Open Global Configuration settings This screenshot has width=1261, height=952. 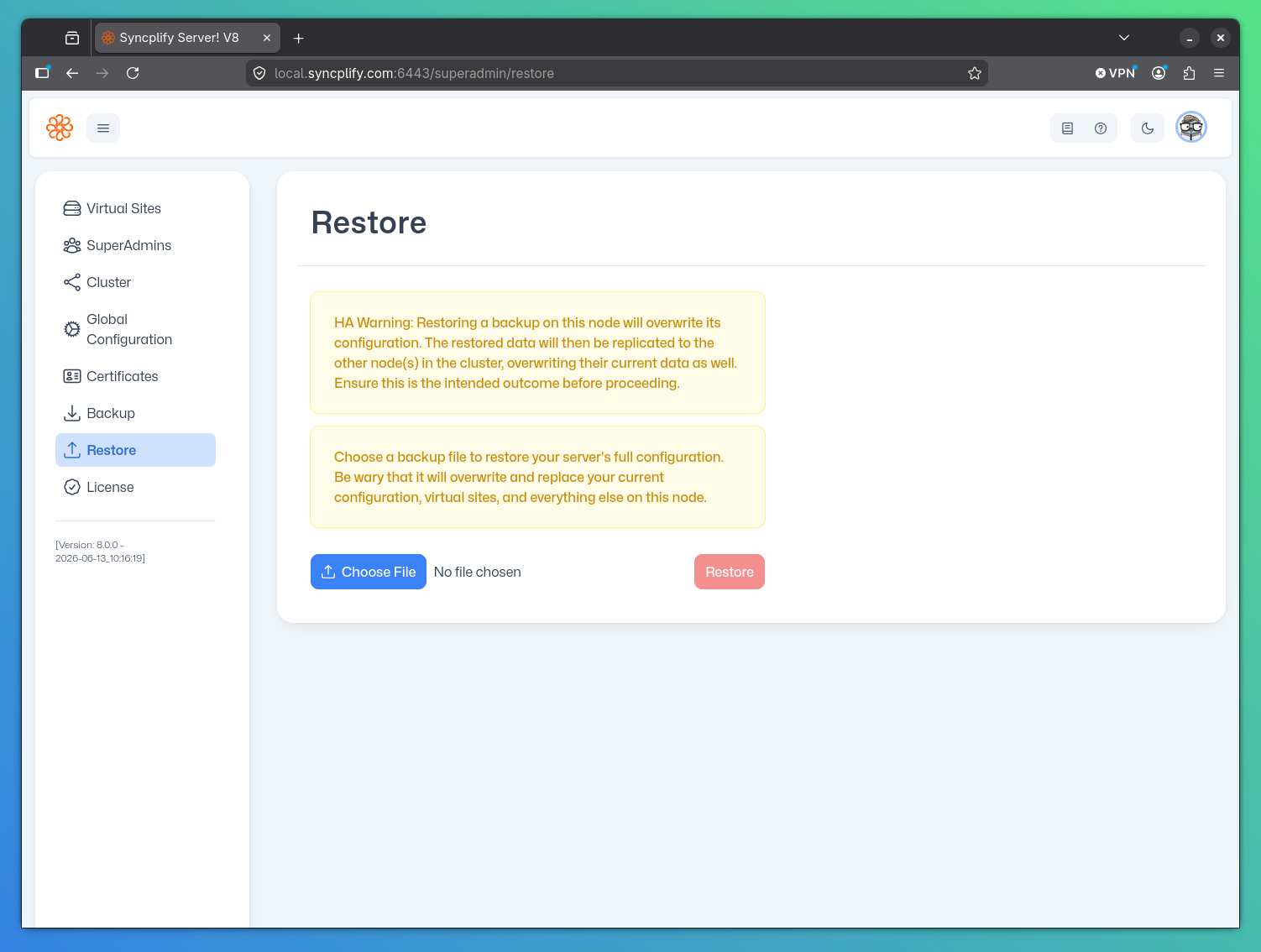pos(135,329)
